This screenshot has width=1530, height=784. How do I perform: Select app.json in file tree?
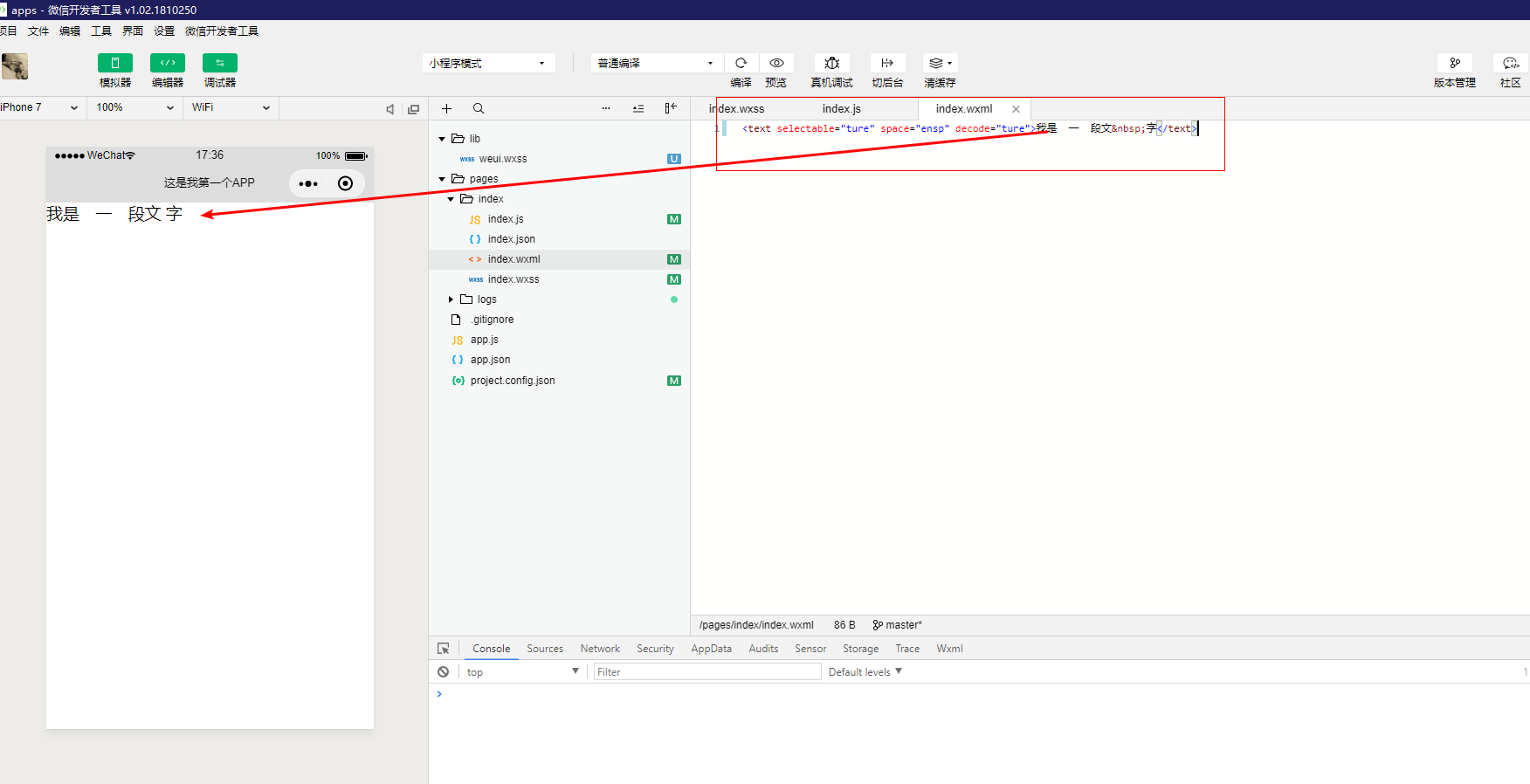click(x=490, y=360)
